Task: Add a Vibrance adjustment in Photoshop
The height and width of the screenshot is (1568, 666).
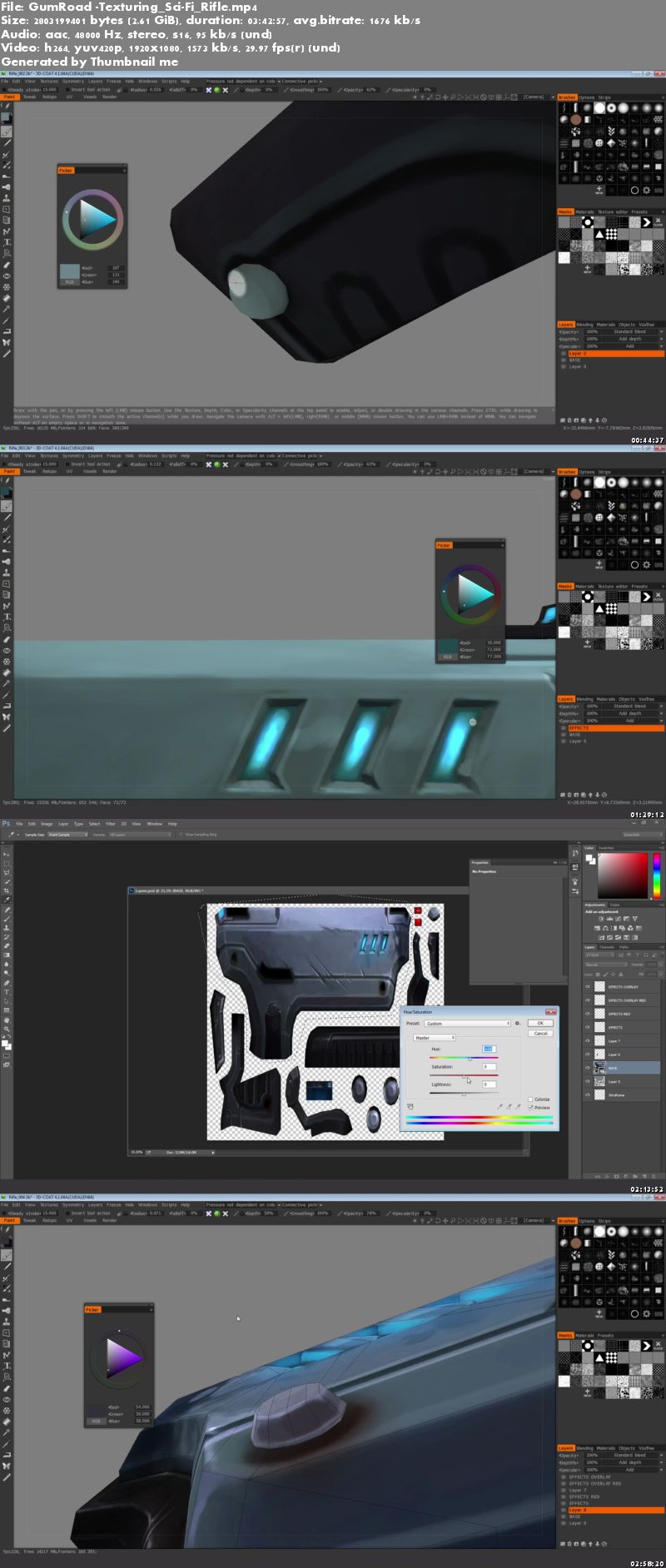Action: click(x=635, y=919)
